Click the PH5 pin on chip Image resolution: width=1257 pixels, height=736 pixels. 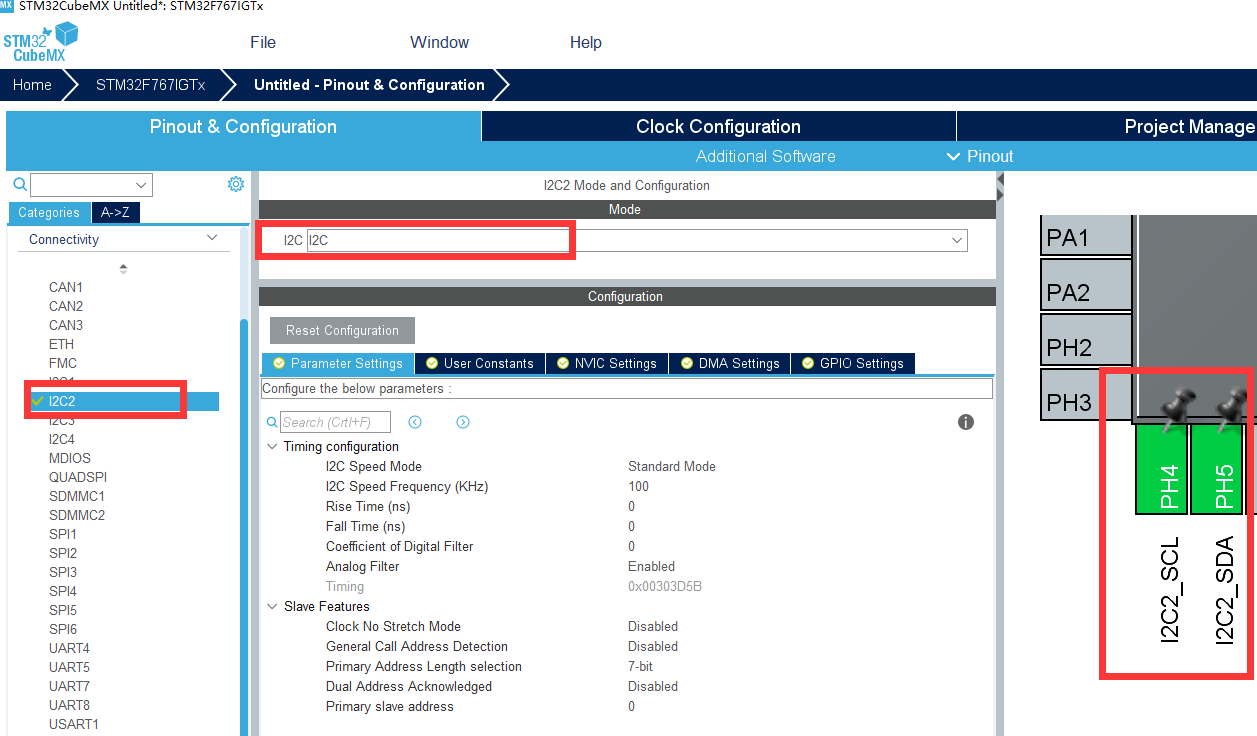1217,469
